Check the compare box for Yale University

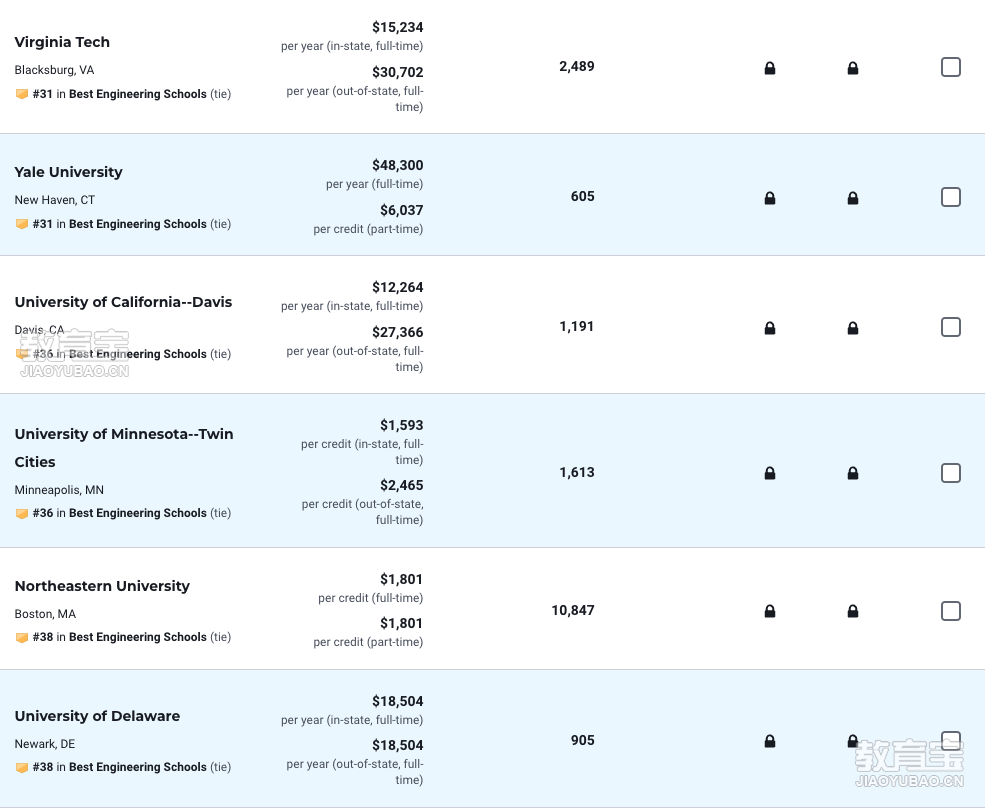point(950,197)
